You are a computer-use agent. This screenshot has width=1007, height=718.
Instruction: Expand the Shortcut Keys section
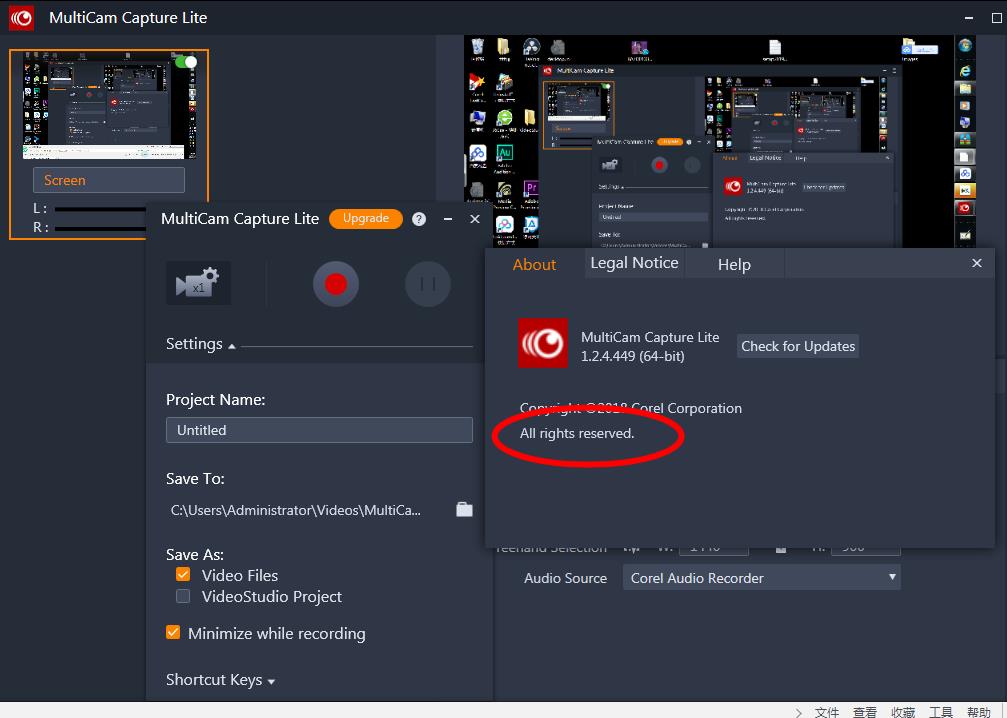(x=220, y=679)
